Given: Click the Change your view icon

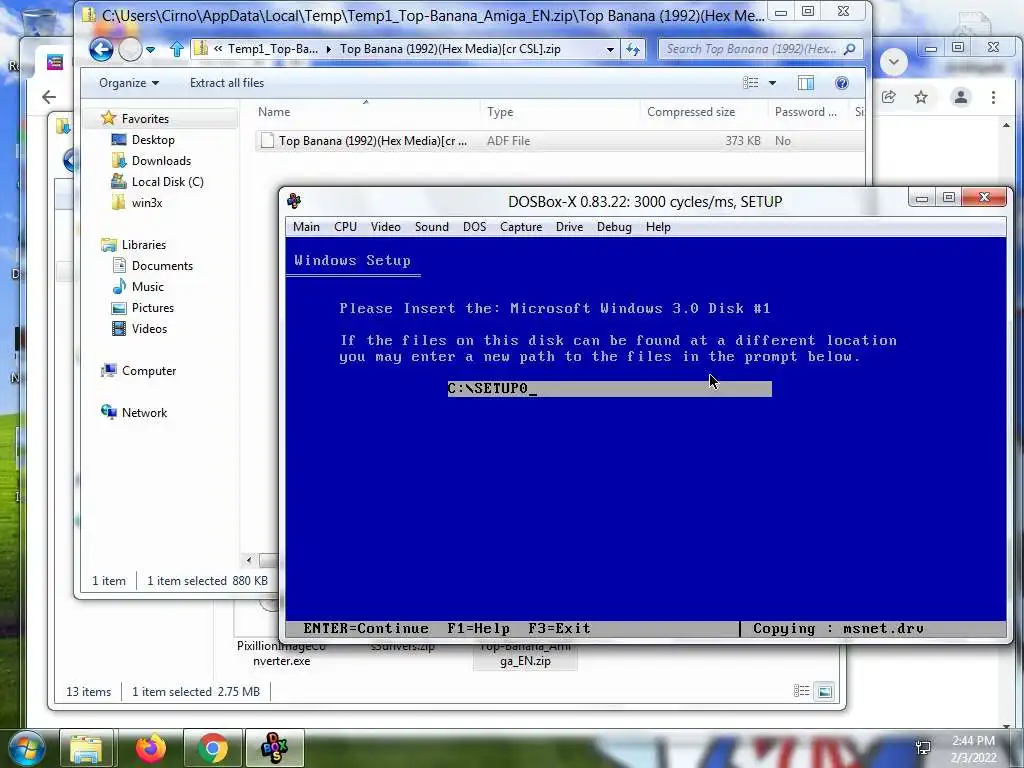Looking at the screenshot, I should pyautogui.click(x=751, y=83).
